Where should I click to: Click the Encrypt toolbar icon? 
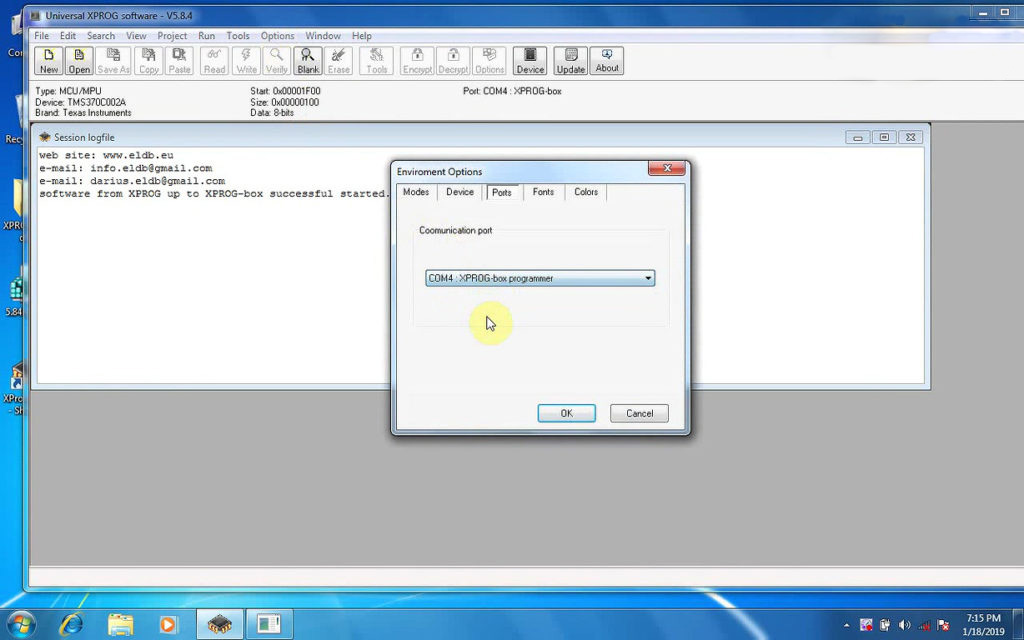pyautogui.click(x=417, y=61)
